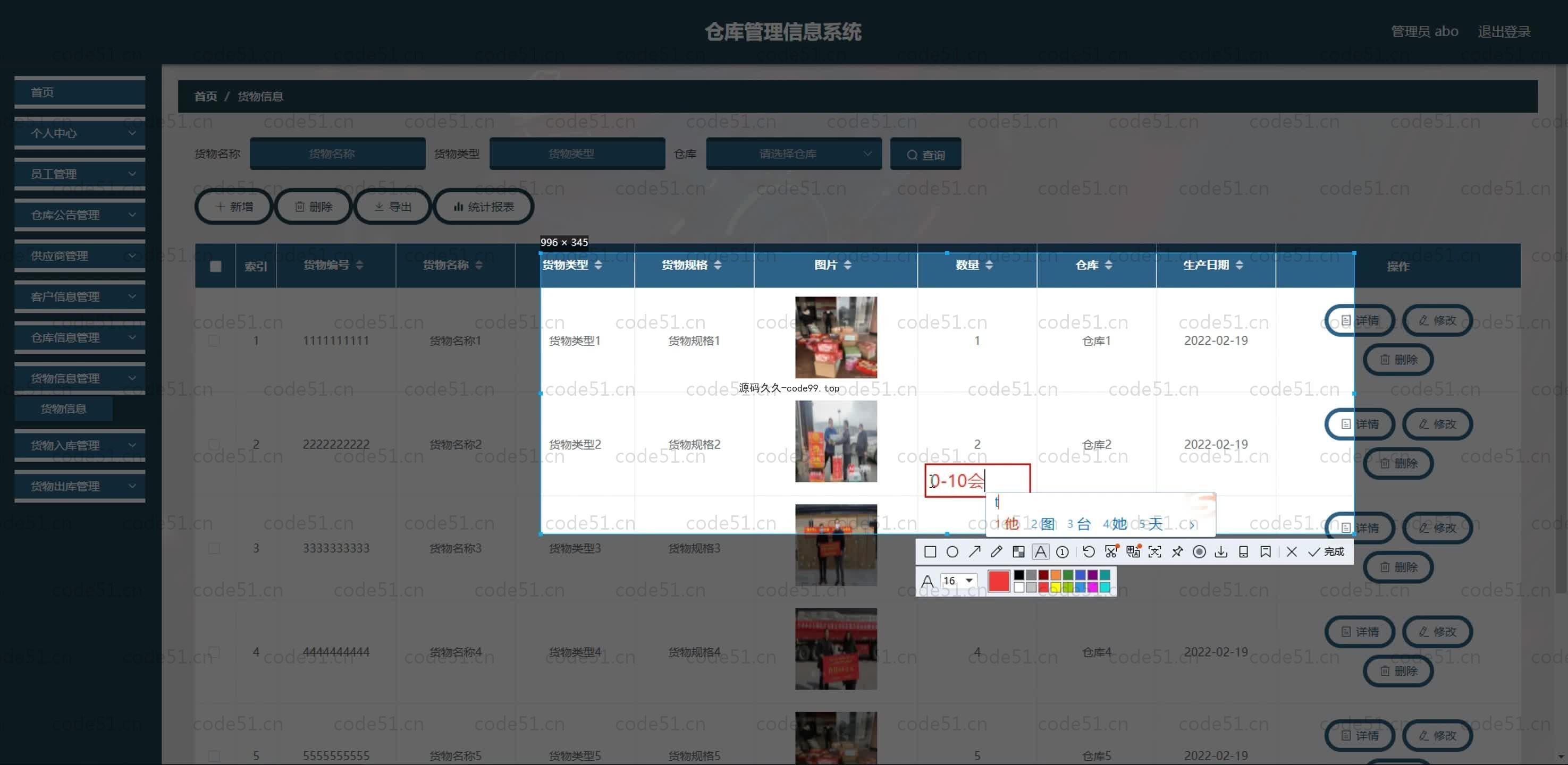Sort the 仓库 column header
Screen dimensions: 1568x765
point(1108,265)
